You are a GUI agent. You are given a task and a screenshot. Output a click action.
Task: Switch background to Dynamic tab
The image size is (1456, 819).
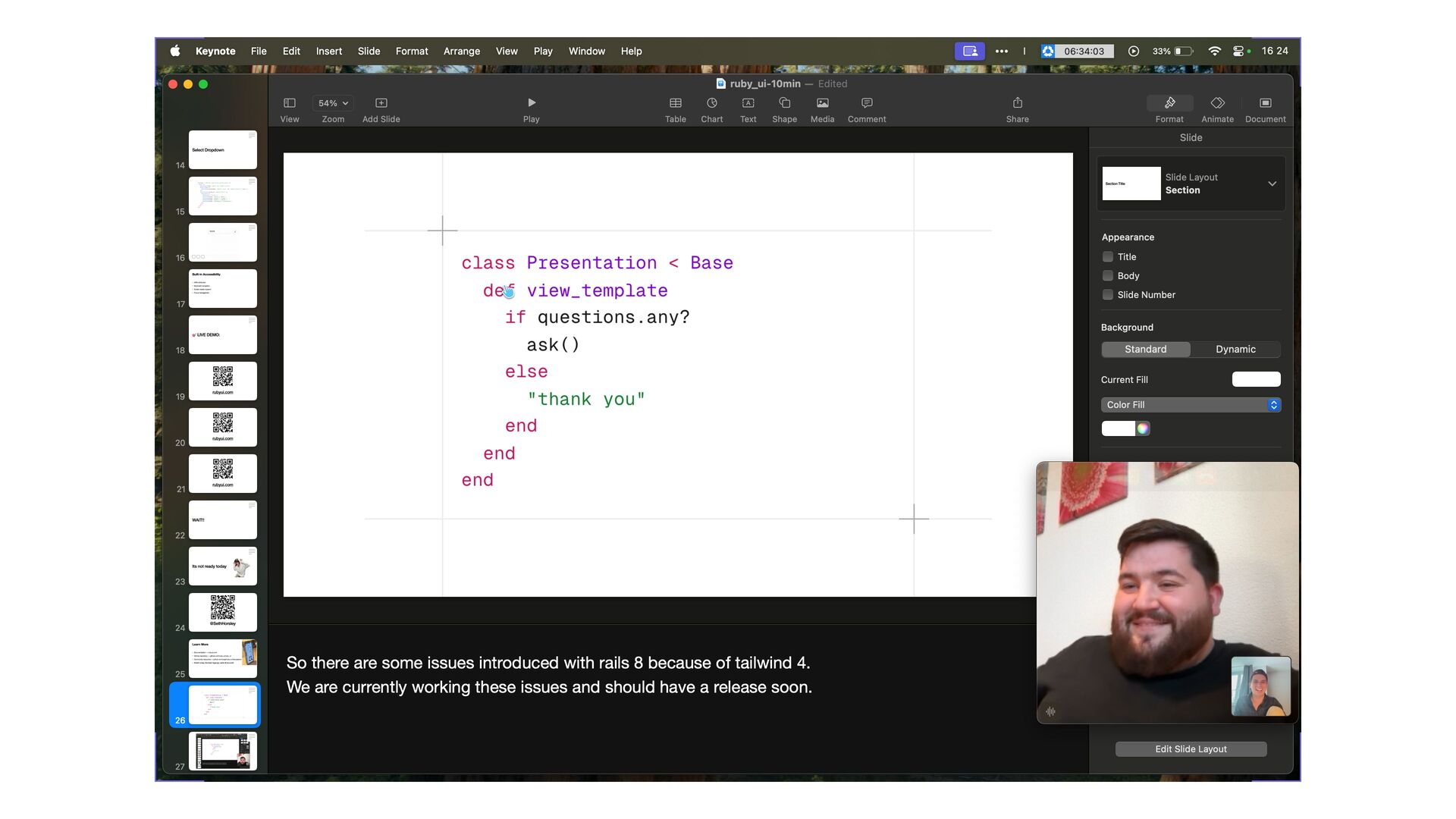tap(1235, 350)
